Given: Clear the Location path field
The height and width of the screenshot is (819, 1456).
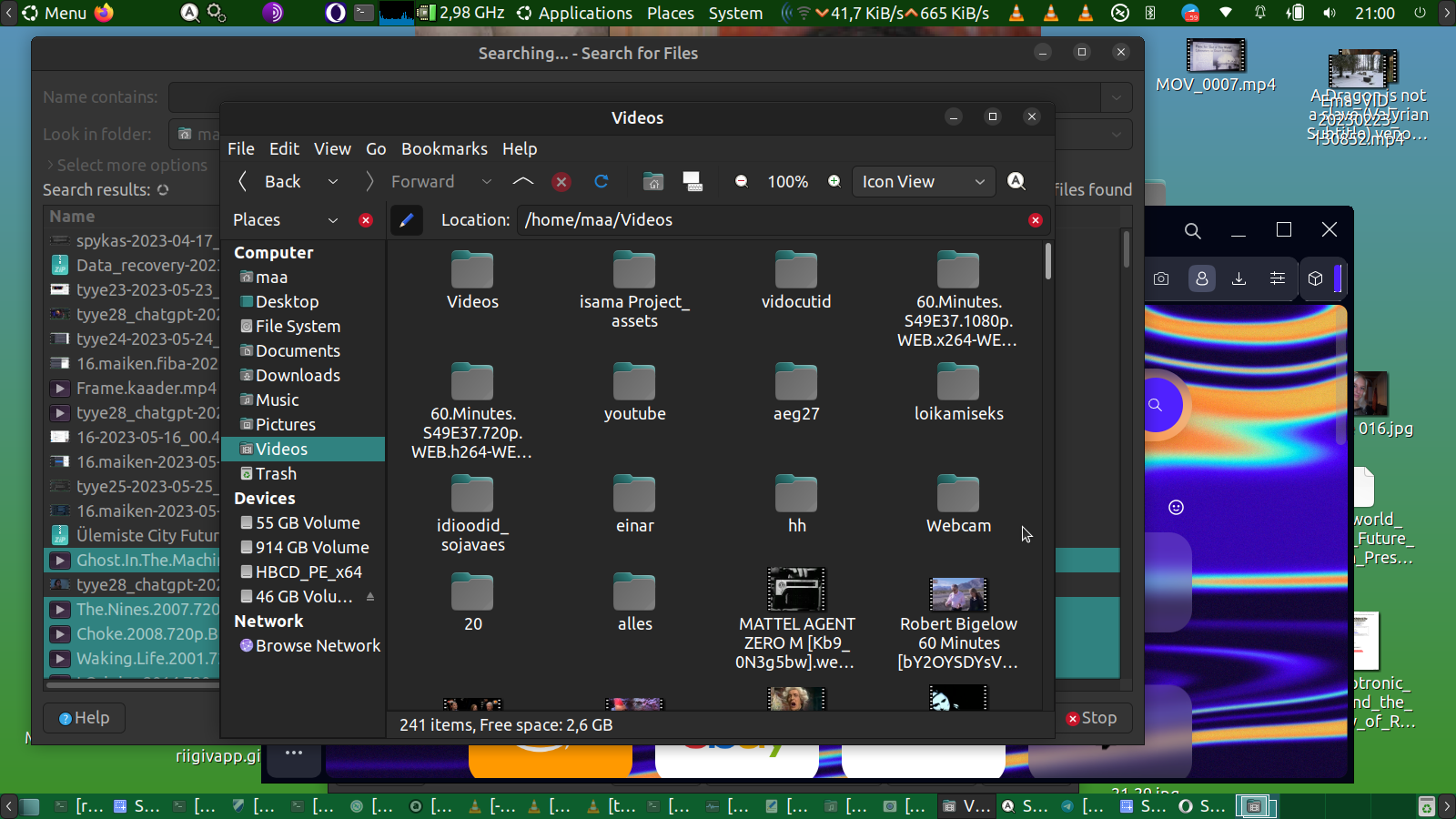Looking at the screenshot, I should pos(1035,220).
